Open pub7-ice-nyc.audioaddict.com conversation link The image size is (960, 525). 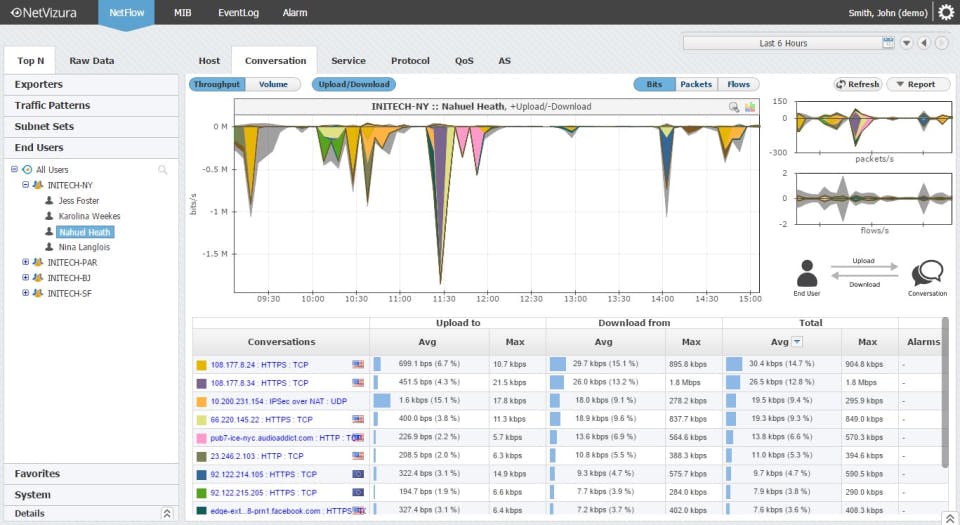285,438
